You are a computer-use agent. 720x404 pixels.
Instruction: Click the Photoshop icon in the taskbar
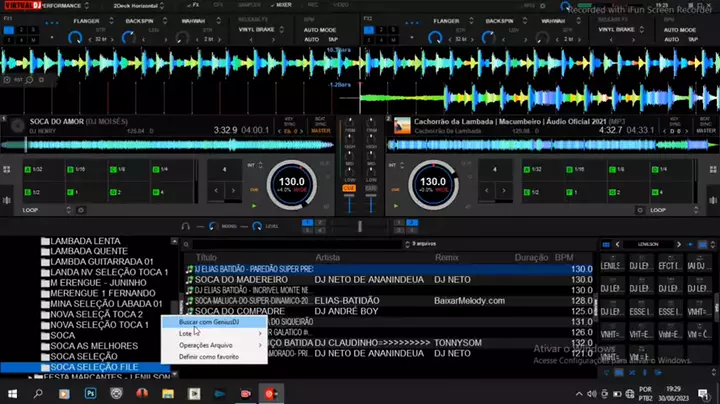[89, 394]
